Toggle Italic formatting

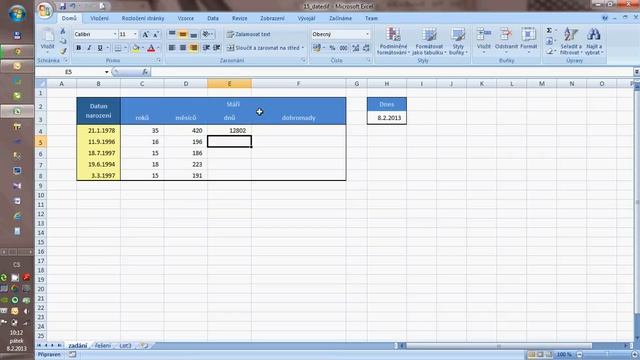[x=89, y=48]
